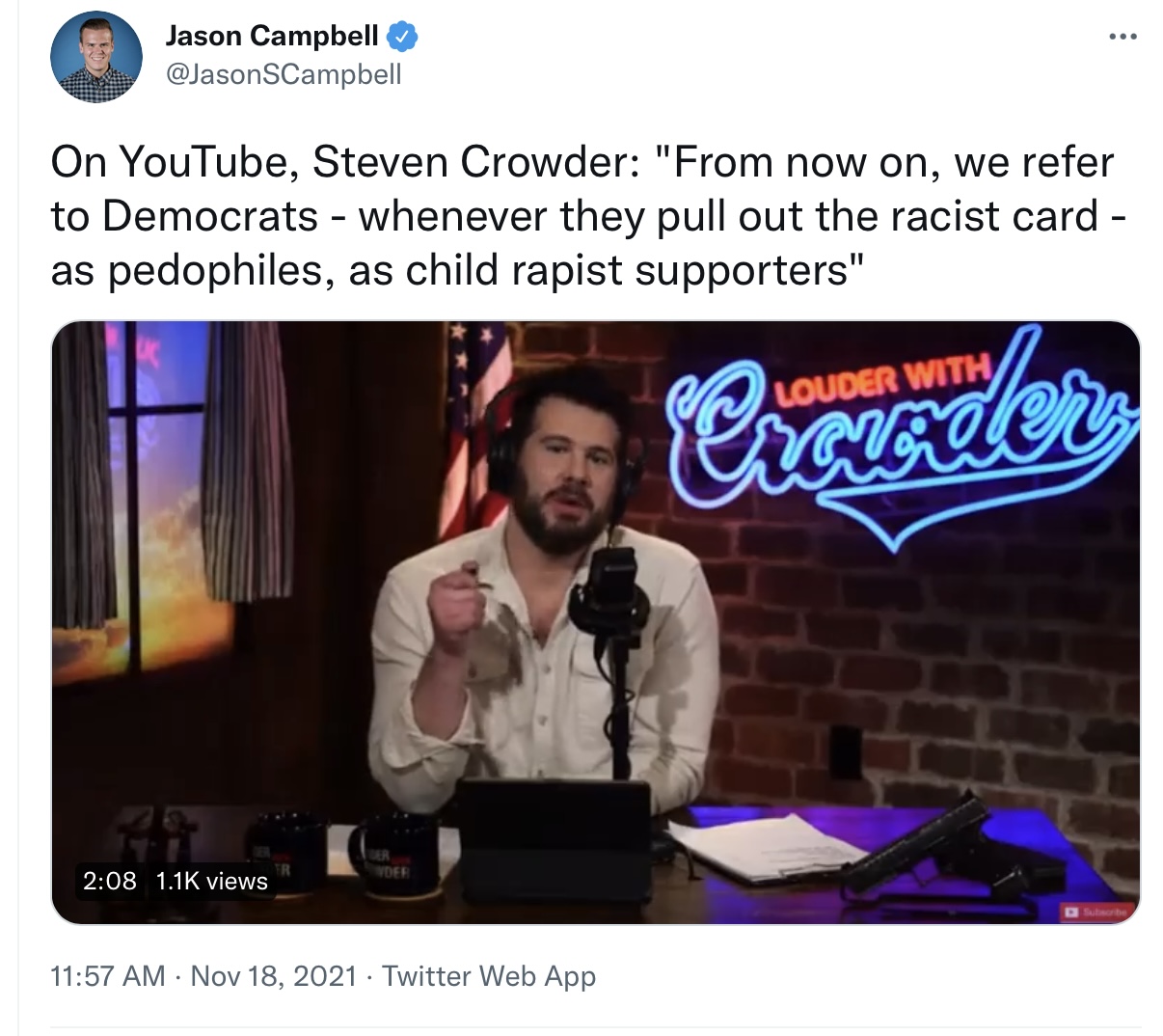Open Jason Campbell's profile picture

96,57
